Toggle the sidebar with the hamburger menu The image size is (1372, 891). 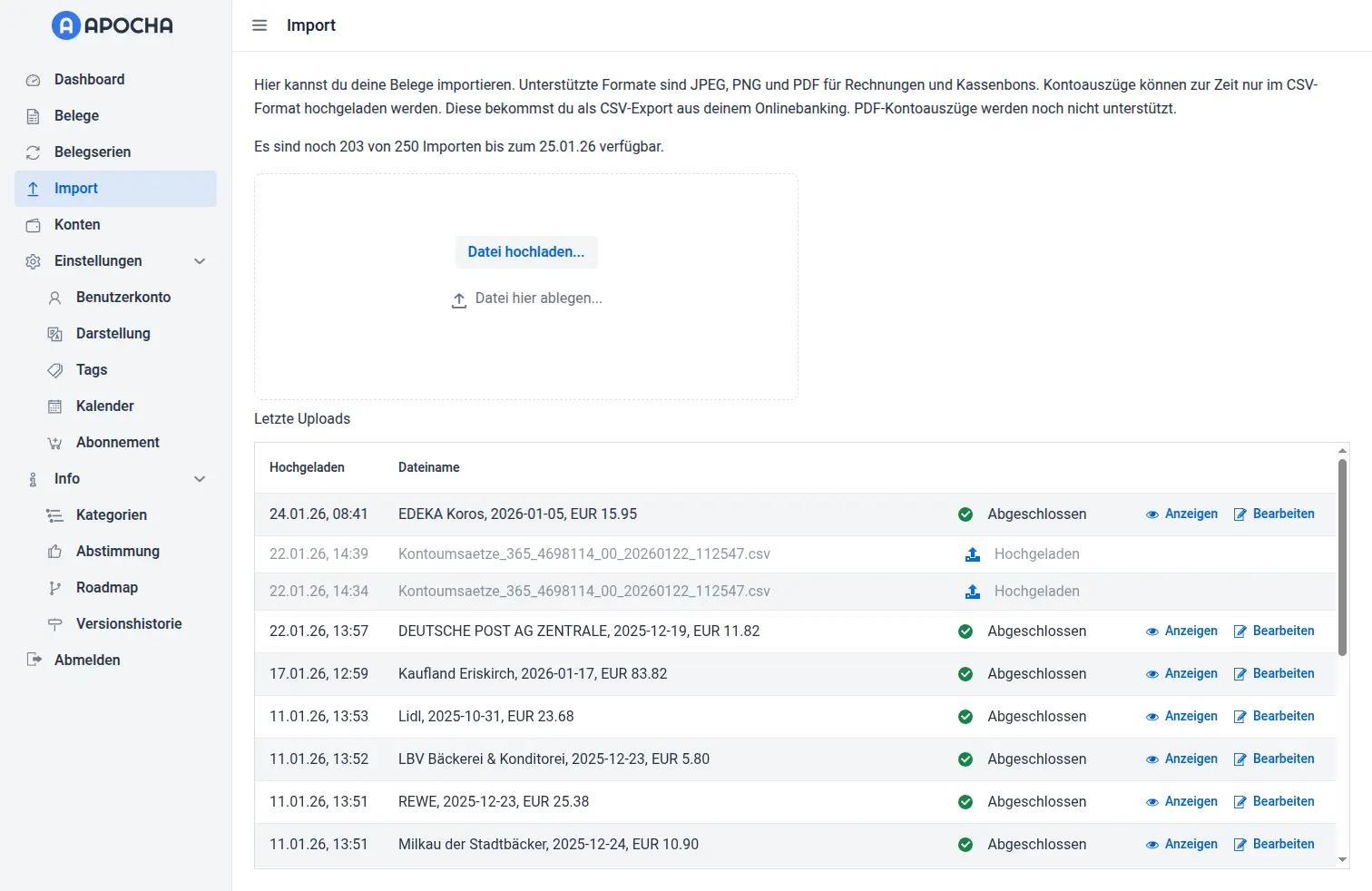click(260, 25)
